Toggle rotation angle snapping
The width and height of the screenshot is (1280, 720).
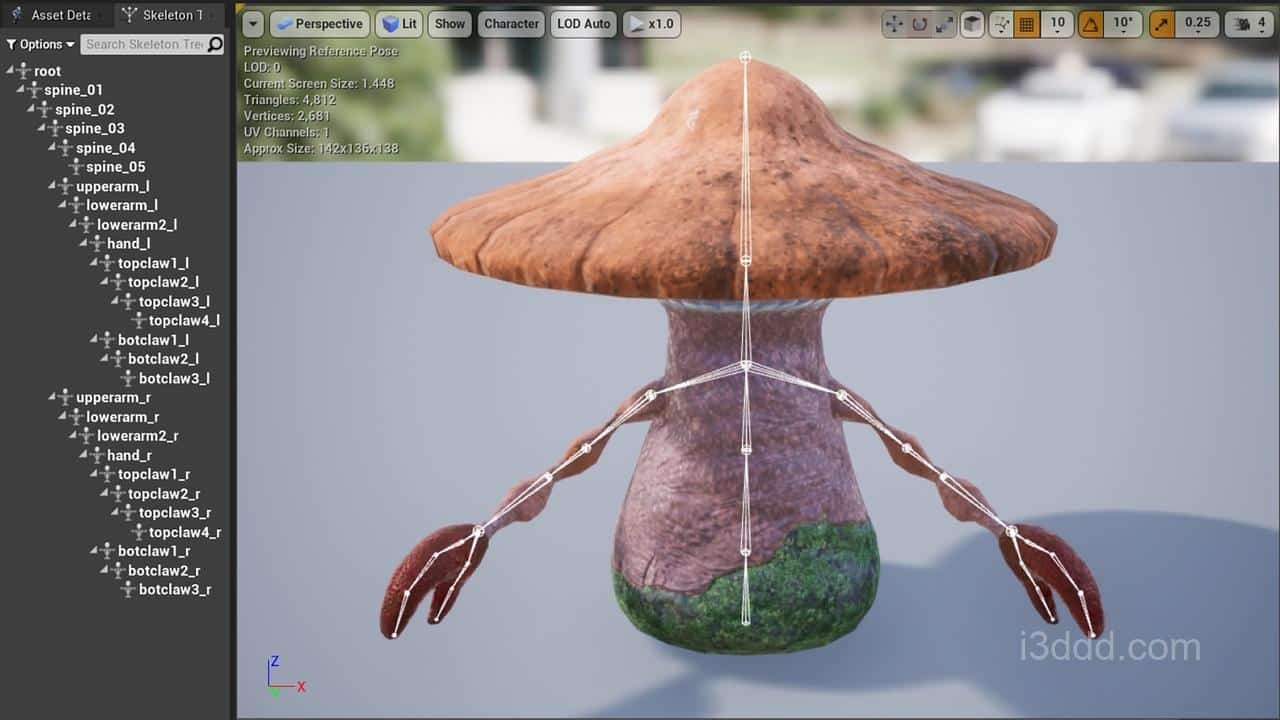tap(1093, 24)
